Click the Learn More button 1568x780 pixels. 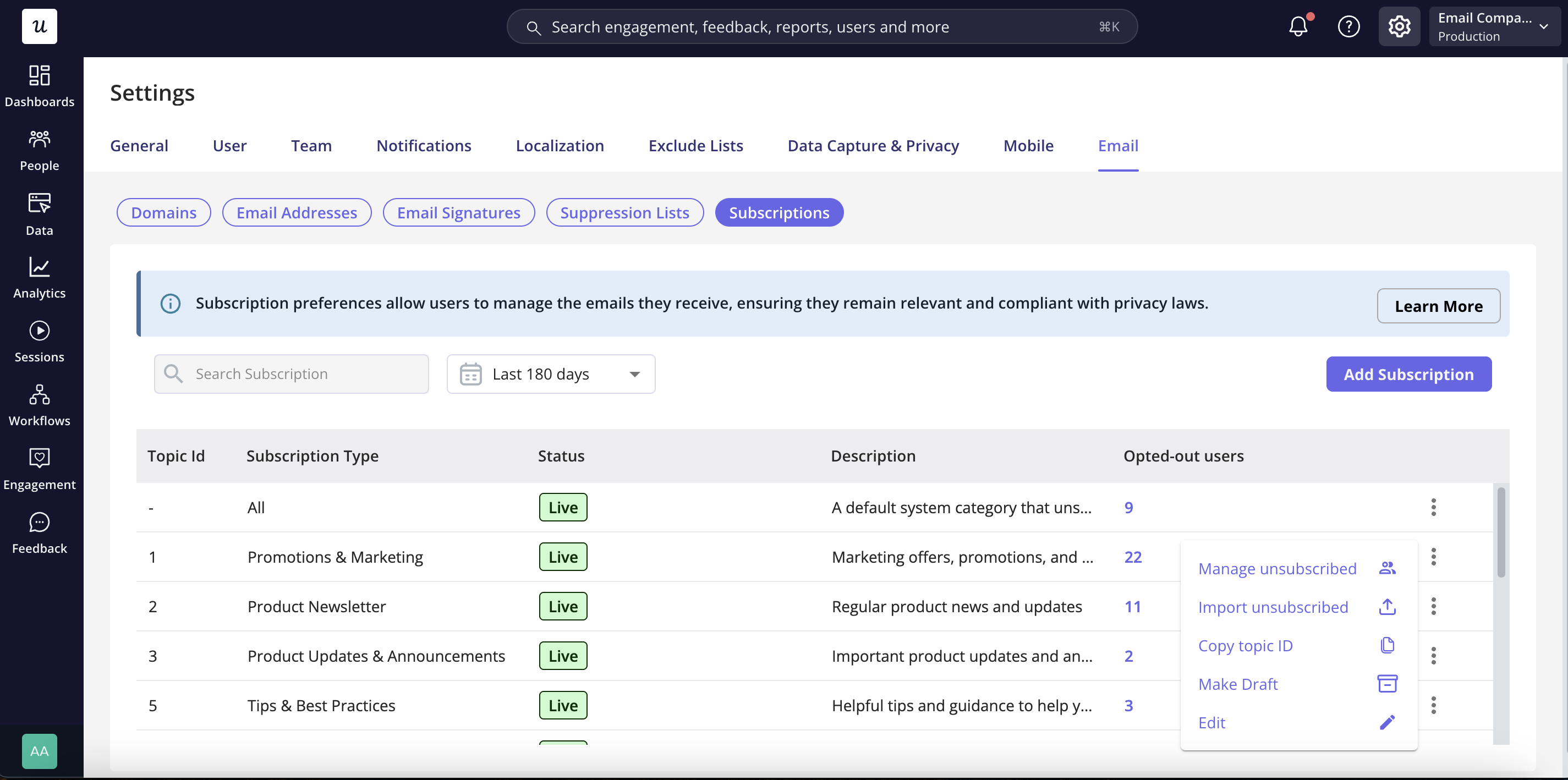(x=1438, y=306)
